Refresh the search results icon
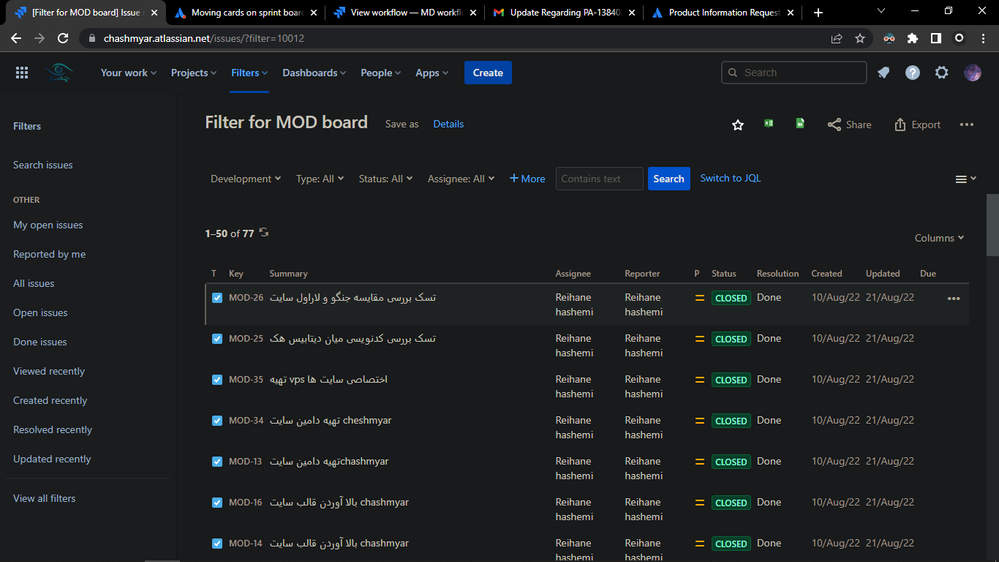This screenshot has width=999, height=562. point(264,233)
